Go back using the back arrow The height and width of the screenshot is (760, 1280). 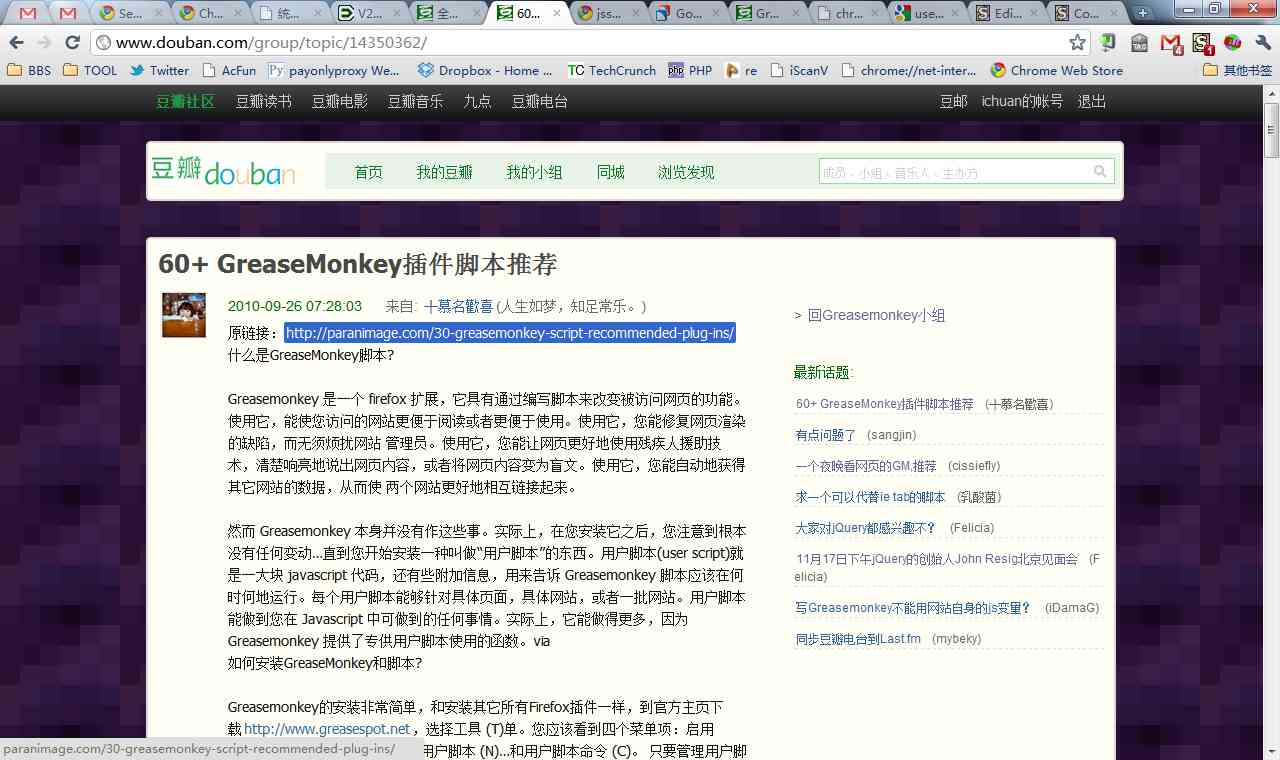16,43
